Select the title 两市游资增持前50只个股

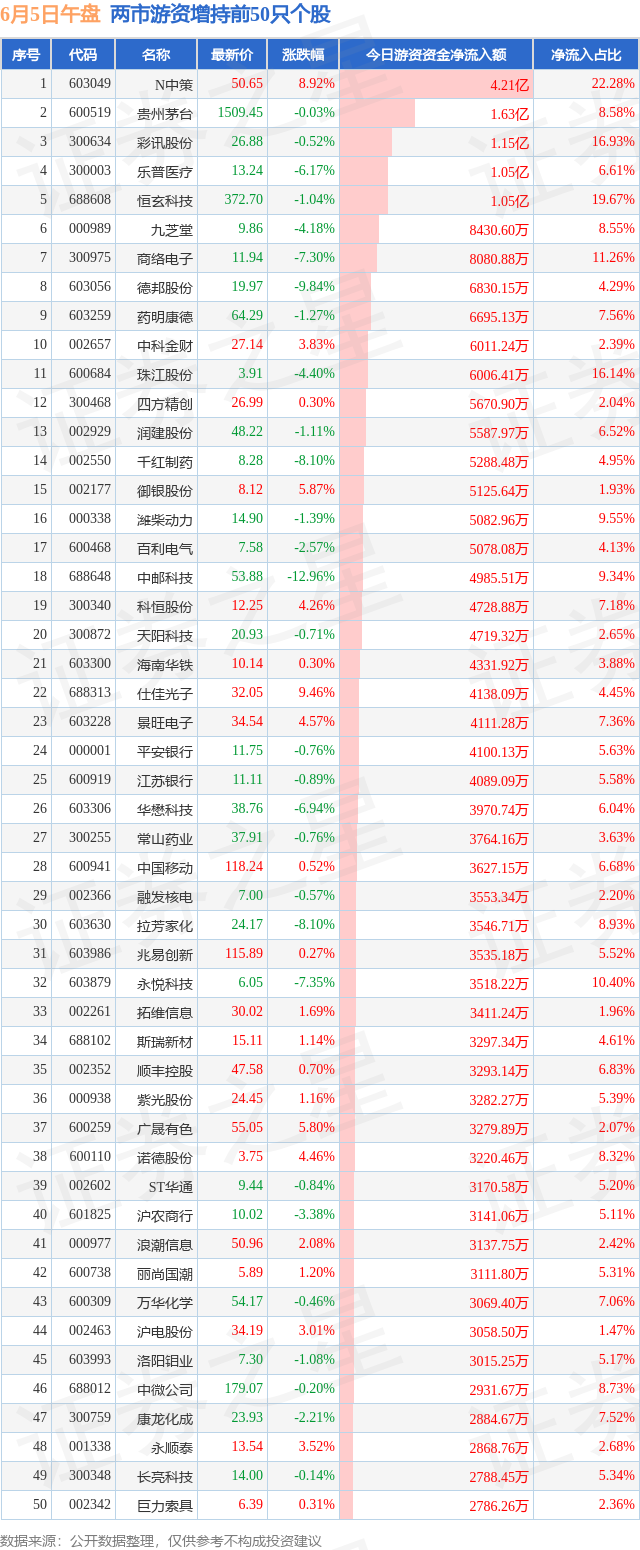pyautogui.click(x=219, y=14)
